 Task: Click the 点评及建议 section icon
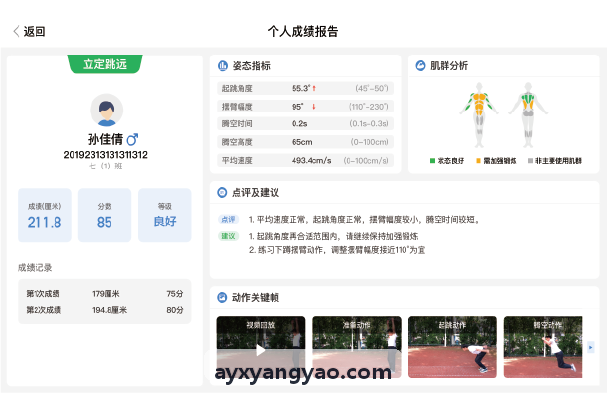[222, 192]
